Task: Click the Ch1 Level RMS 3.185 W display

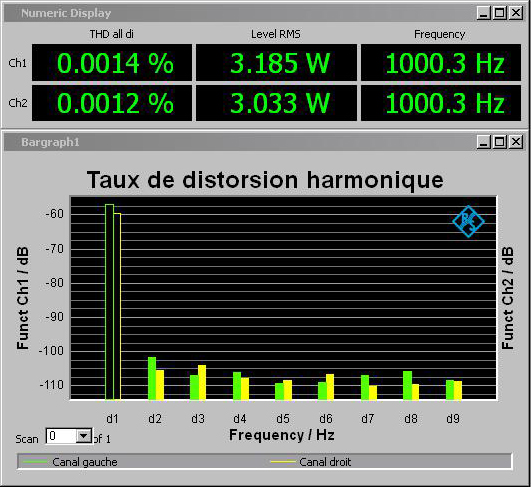Action: click(x=276, y=63)
